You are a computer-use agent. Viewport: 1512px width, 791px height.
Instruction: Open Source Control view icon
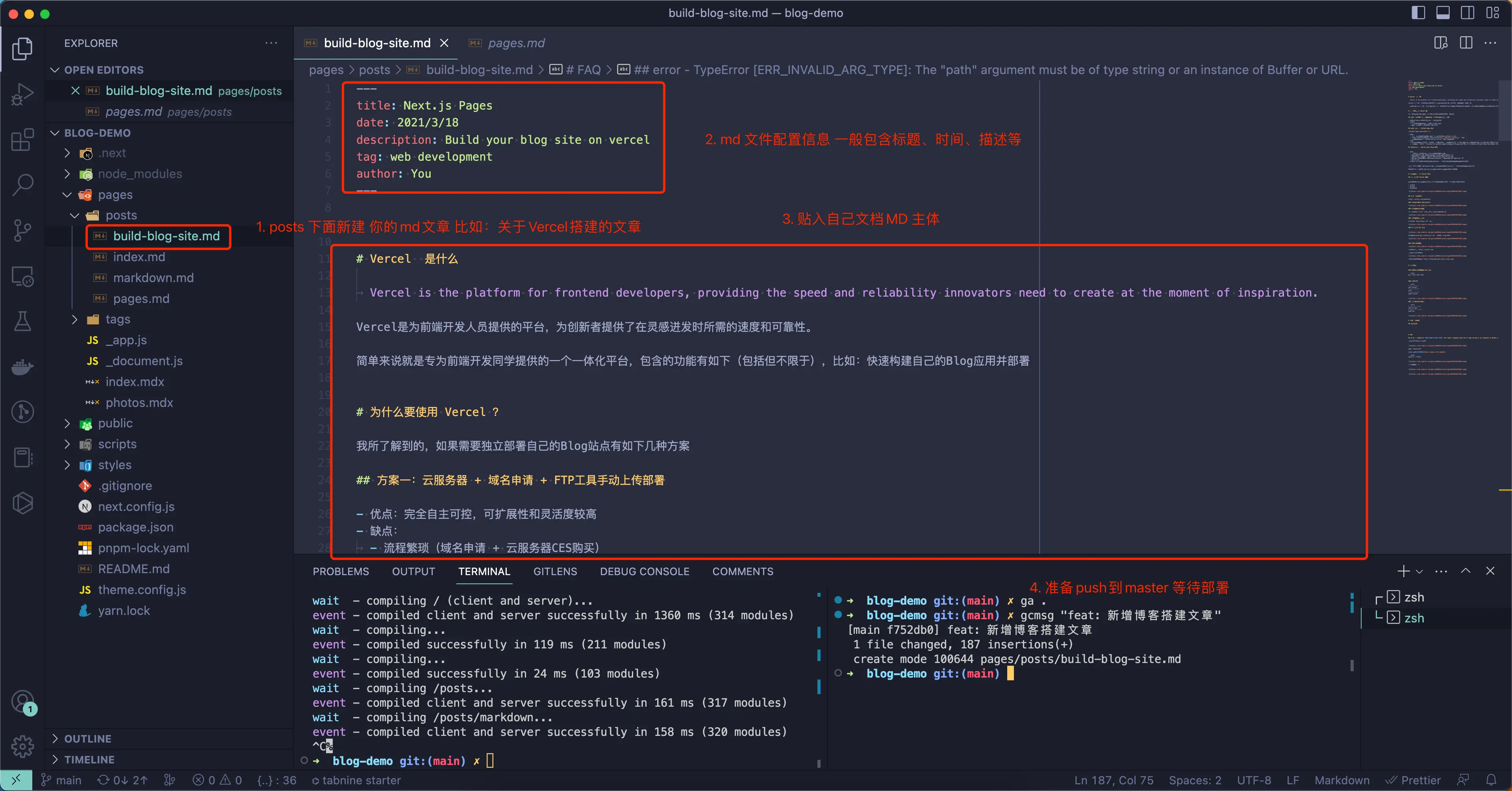click(22, 230)
